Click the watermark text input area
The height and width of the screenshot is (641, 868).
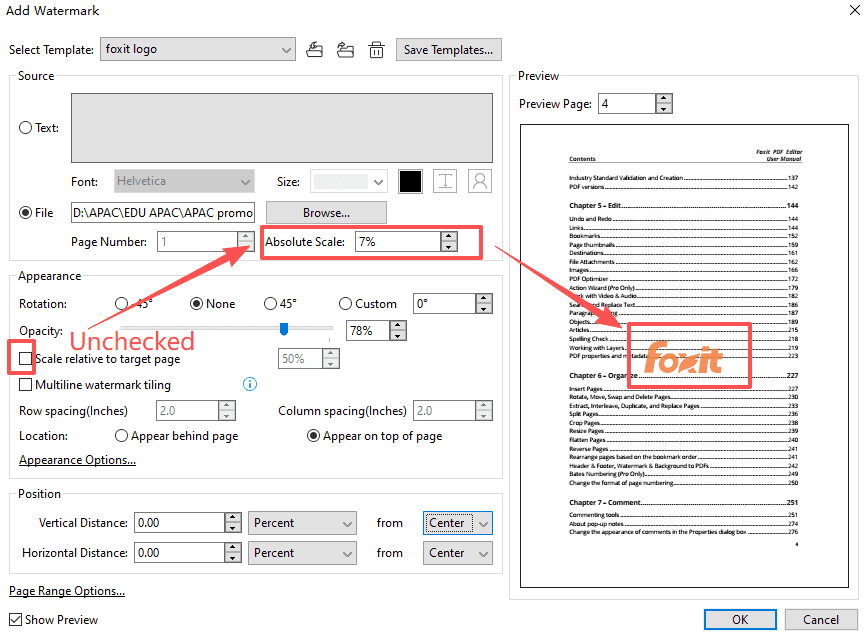tap(282, 128)
